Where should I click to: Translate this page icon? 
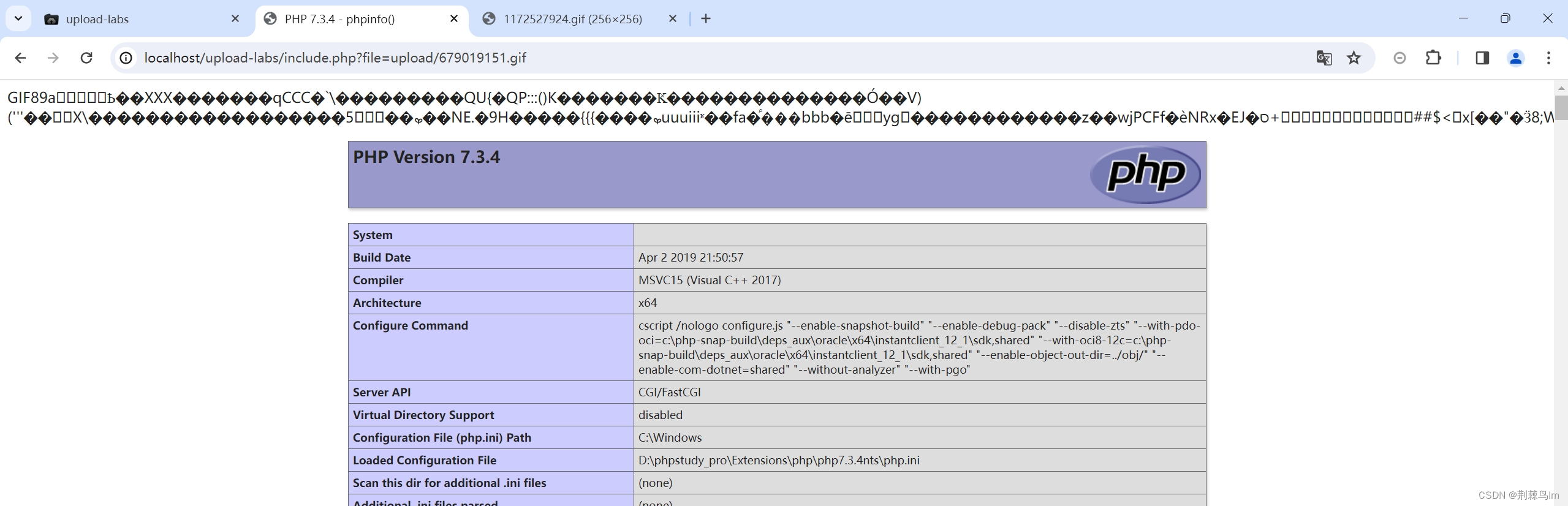[x=1324, y=58]
